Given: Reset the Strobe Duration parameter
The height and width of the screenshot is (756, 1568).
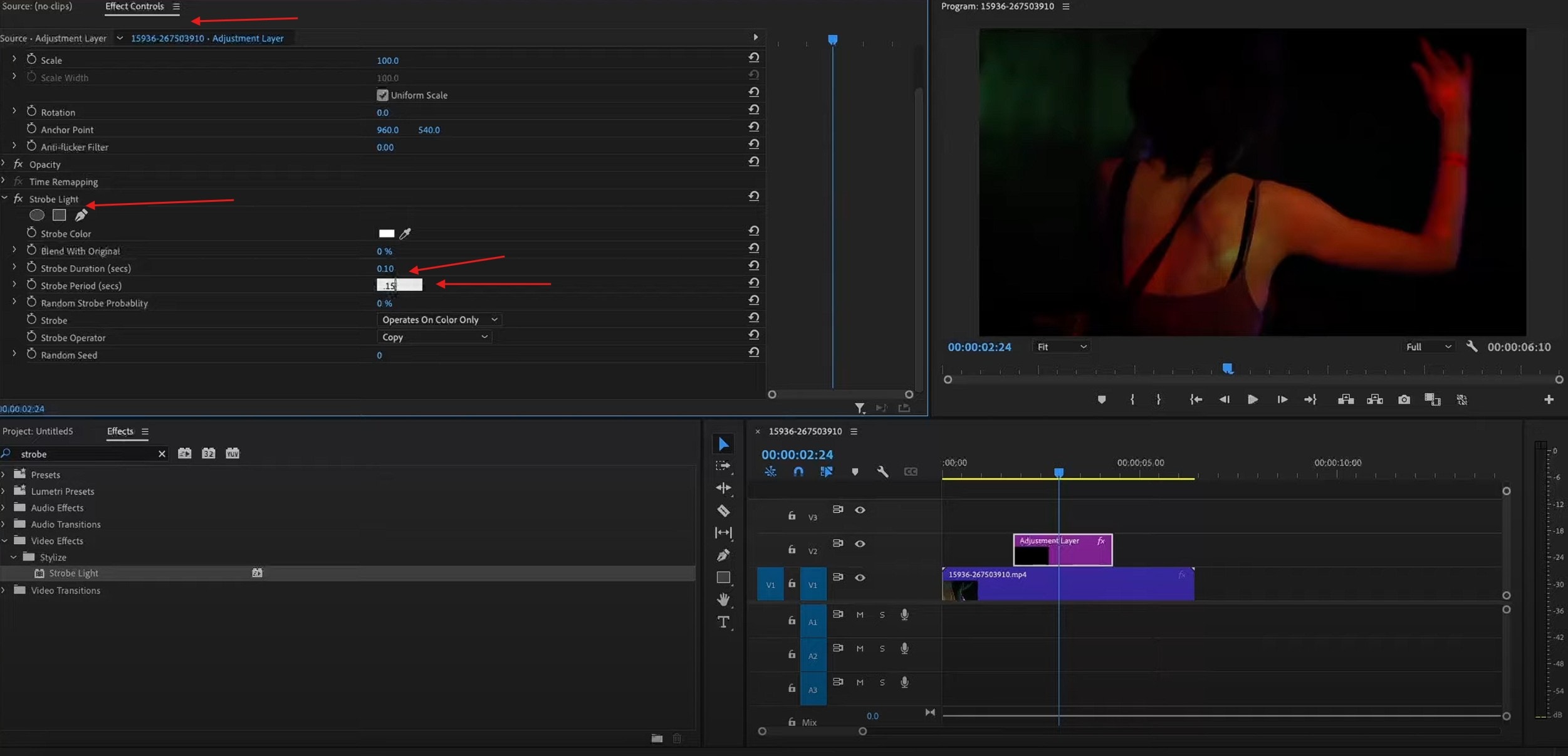Looking at the screenshot, I should [754, 266].
